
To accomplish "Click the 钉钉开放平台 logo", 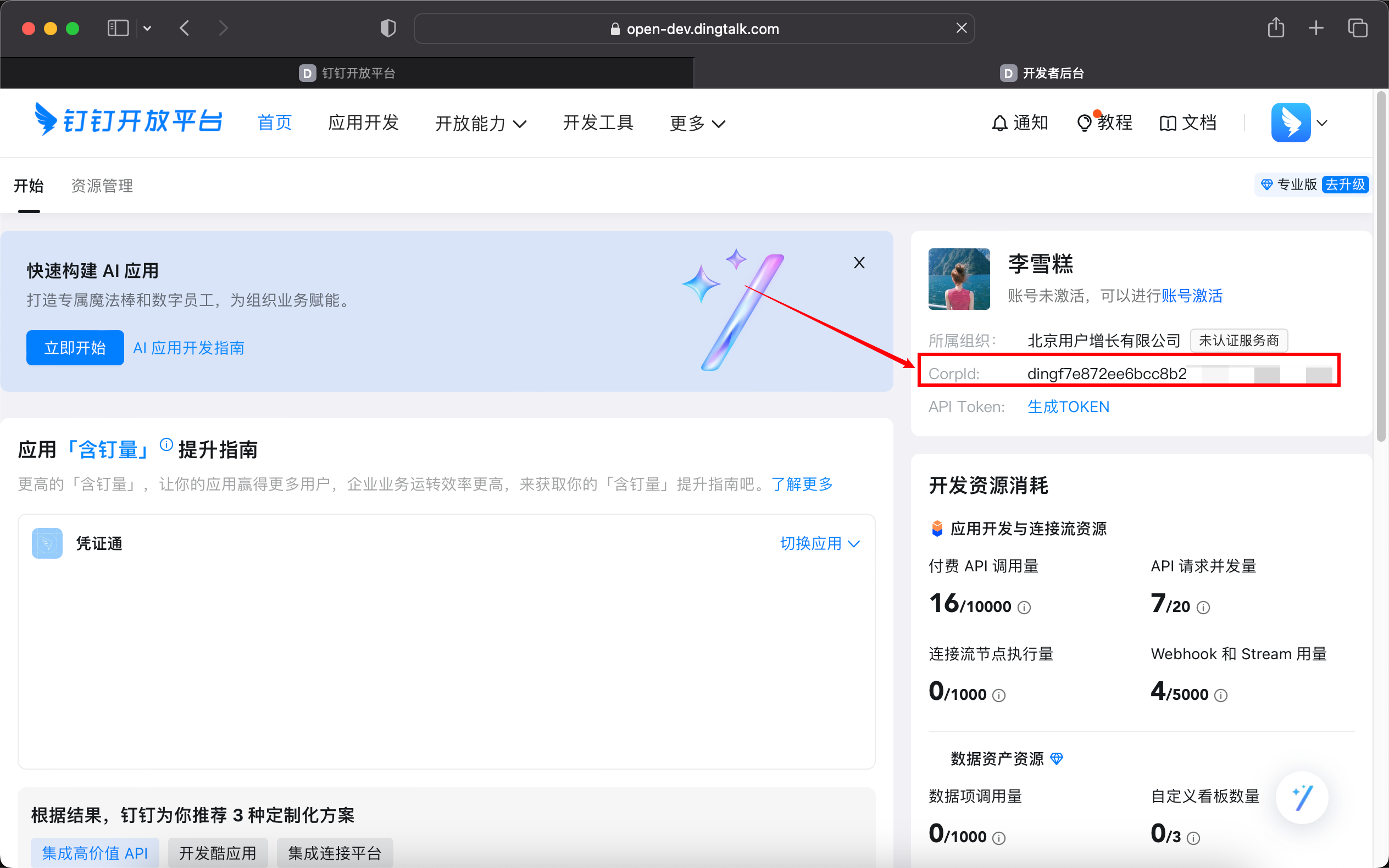I will (x=128, y=120).
